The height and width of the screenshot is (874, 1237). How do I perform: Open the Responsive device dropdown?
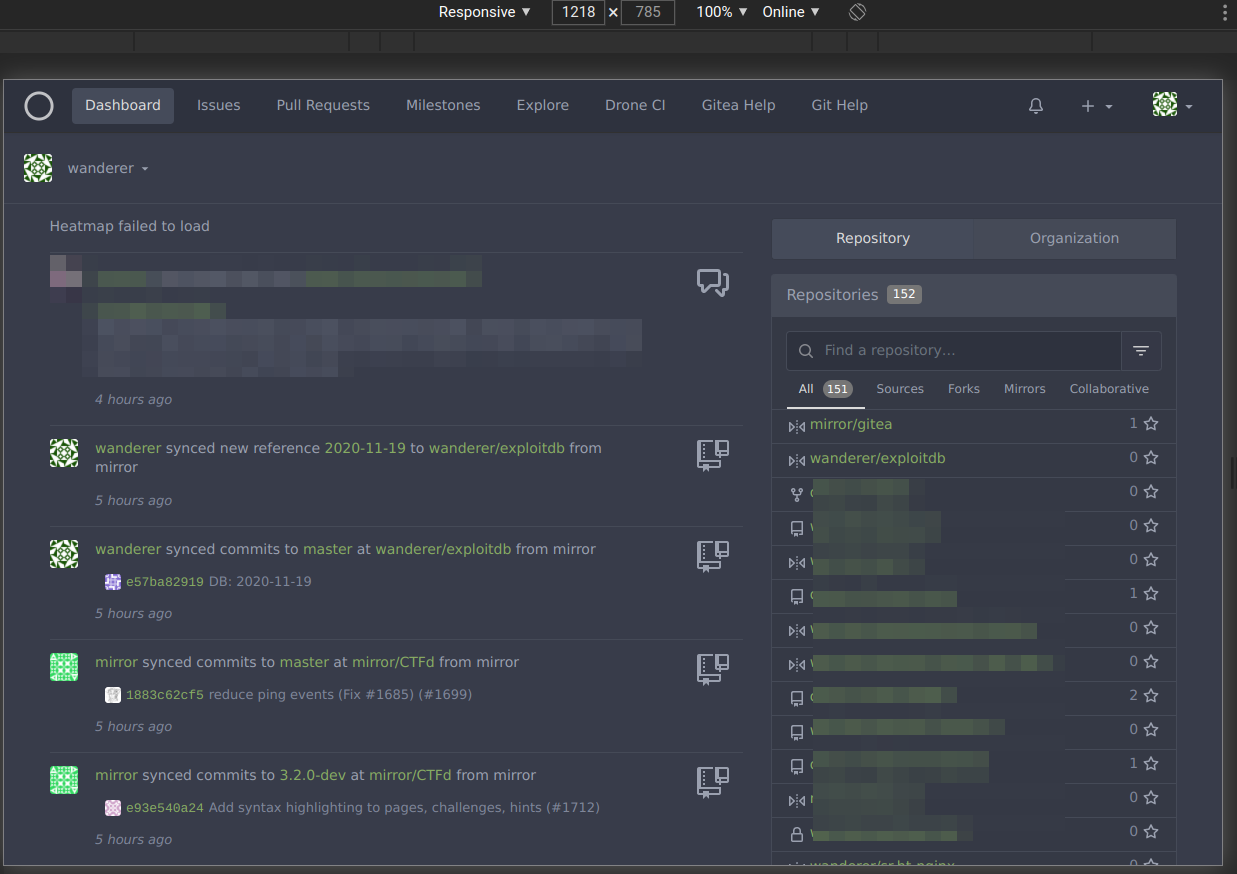pos(485,12)
